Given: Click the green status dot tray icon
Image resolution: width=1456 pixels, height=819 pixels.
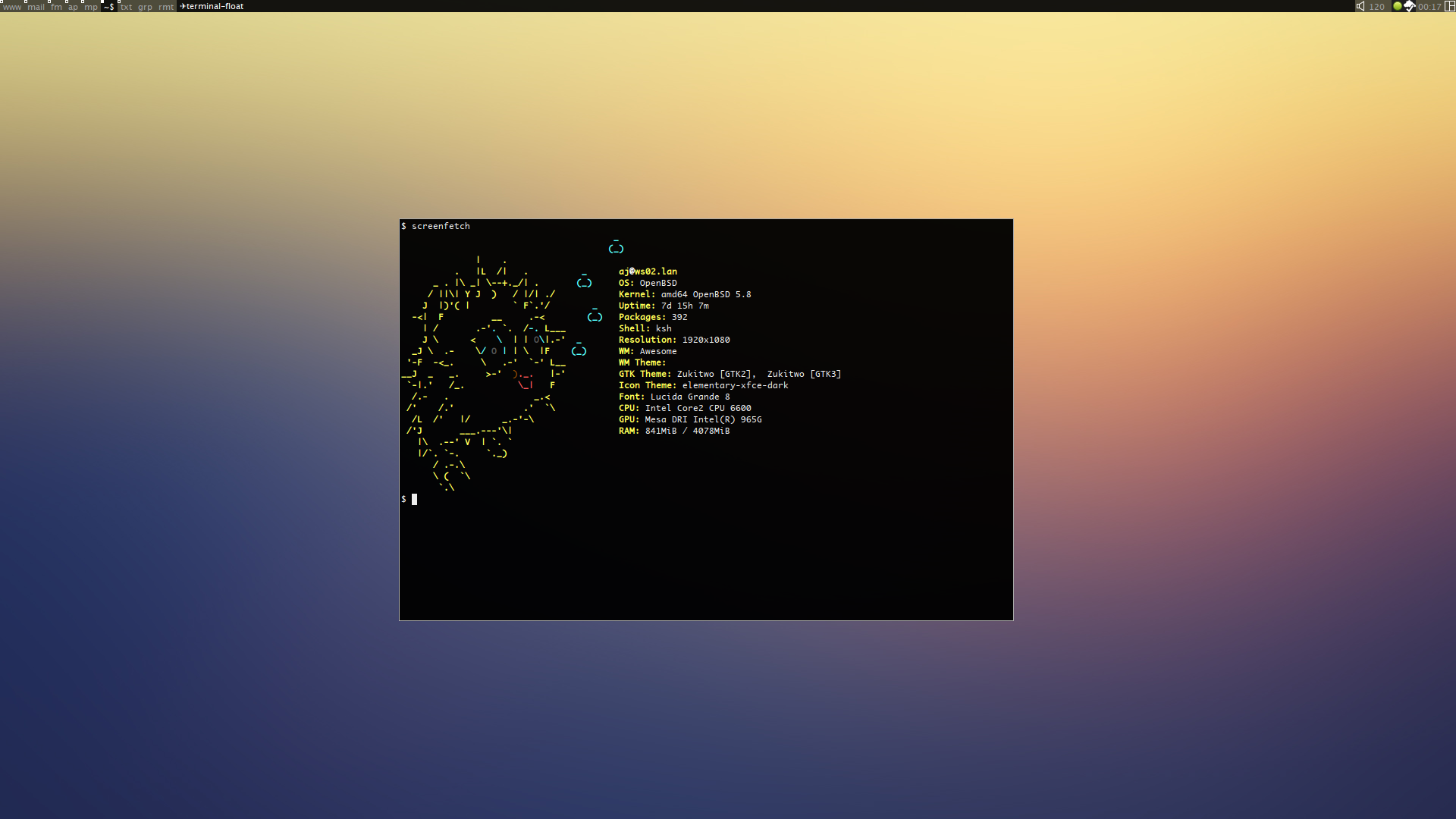Looking at the screenshot, I should click(x=1397, y=6).
